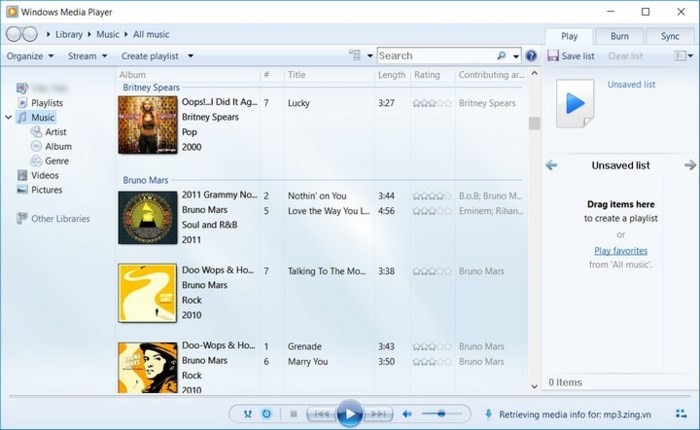Screen dimensions: 700x430
Task: Click the volume slider
Action: (440, 413)
